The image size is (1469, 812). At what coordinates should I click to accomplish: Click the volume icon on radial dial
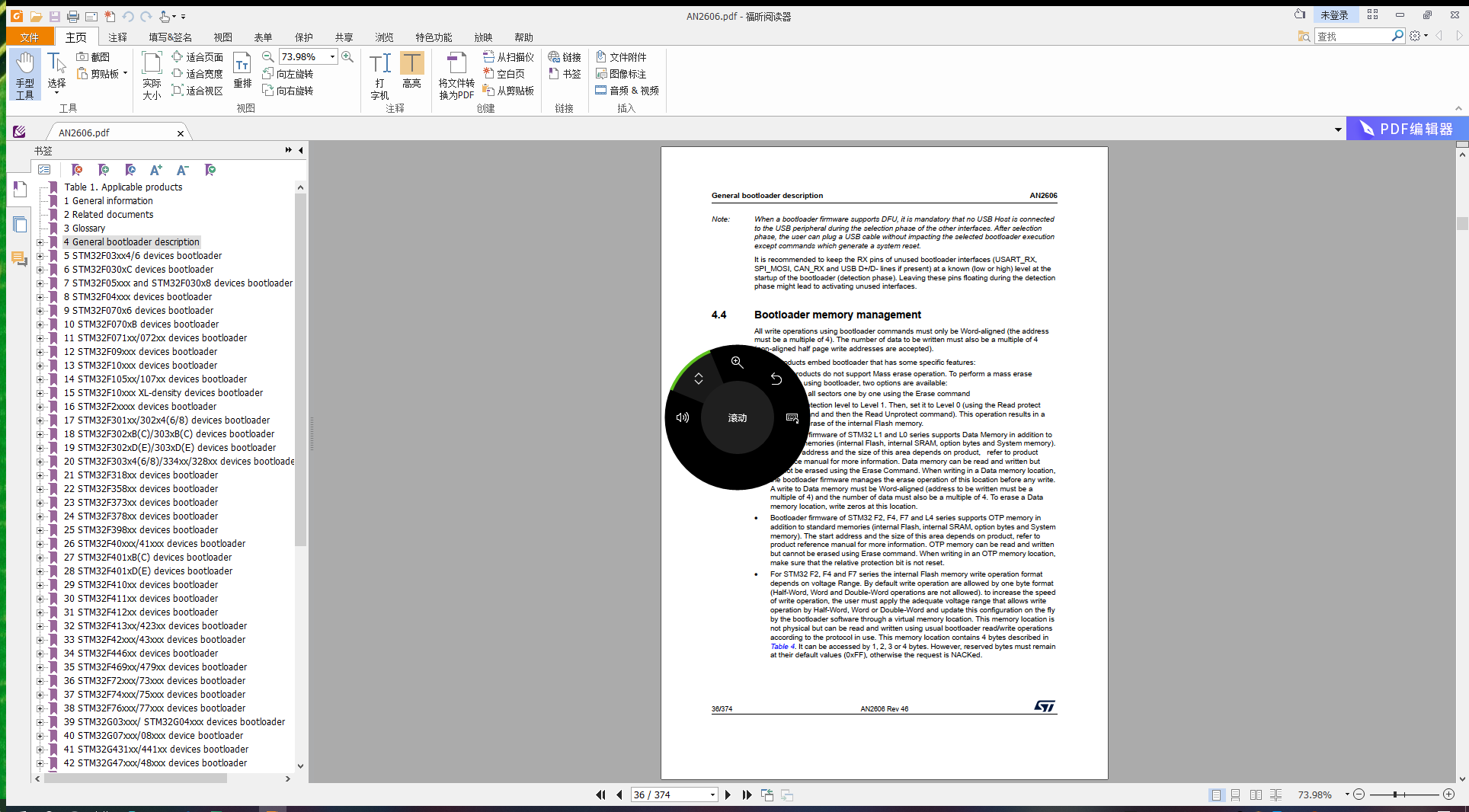pos(683,417)
